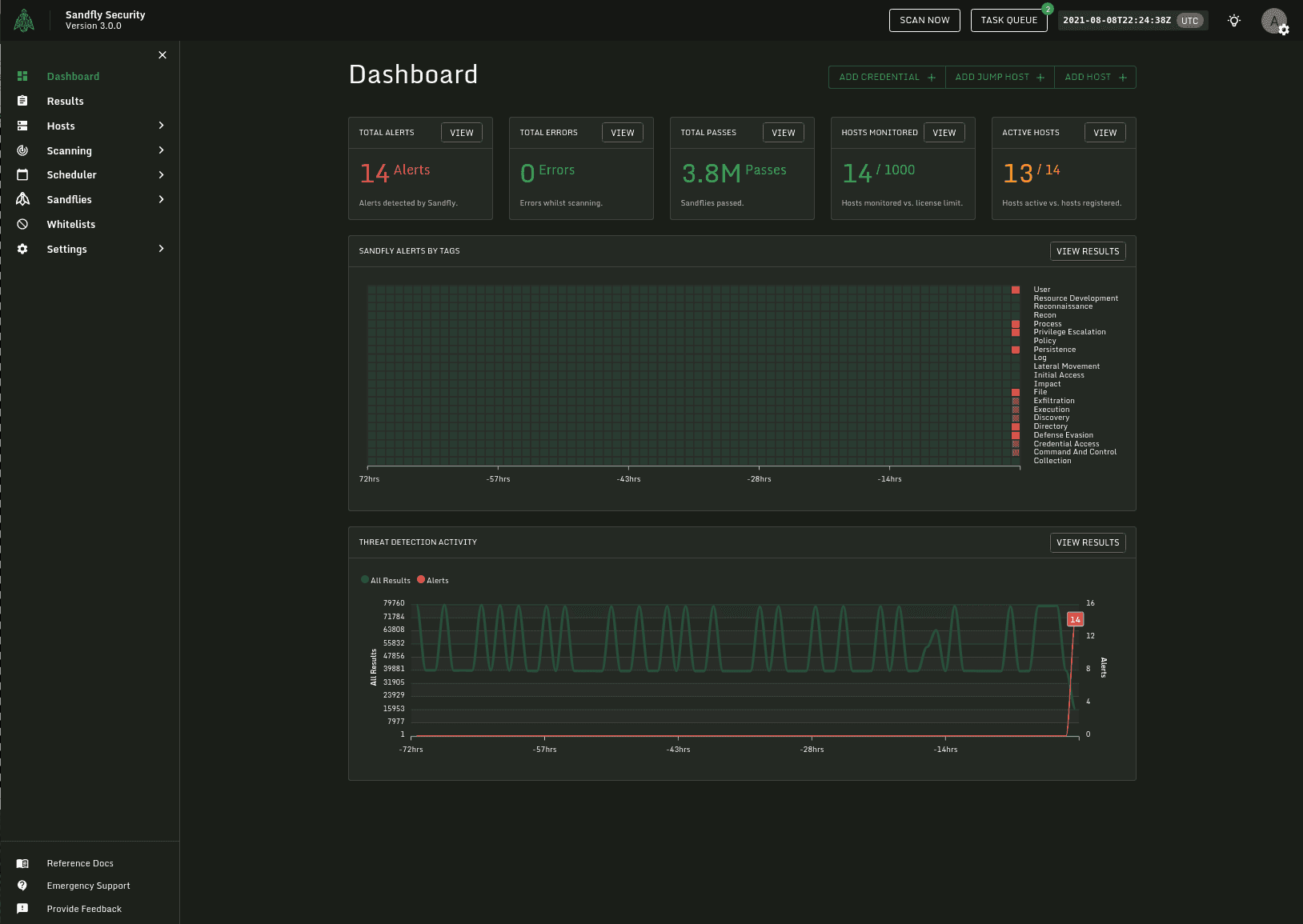
Task: Open the Whitelists menu item
Action: [71, 225]
